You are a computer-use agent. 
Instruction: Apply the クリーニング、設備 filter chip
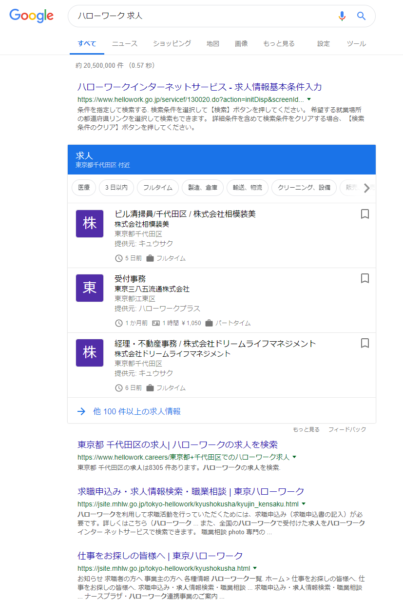[x=304, y=188]
